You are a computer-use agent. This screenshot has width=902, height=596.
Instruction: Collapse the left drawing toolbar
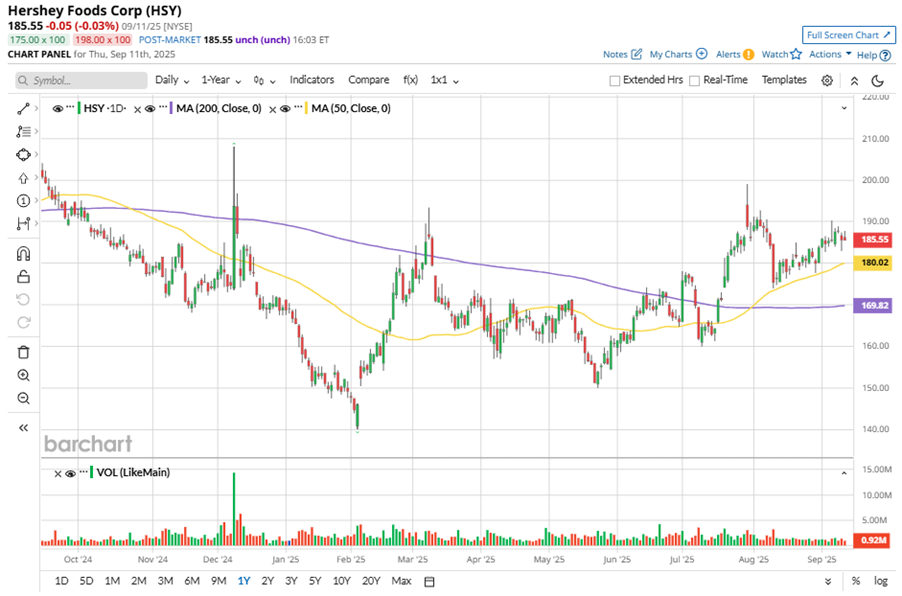(x=23, y=427)
